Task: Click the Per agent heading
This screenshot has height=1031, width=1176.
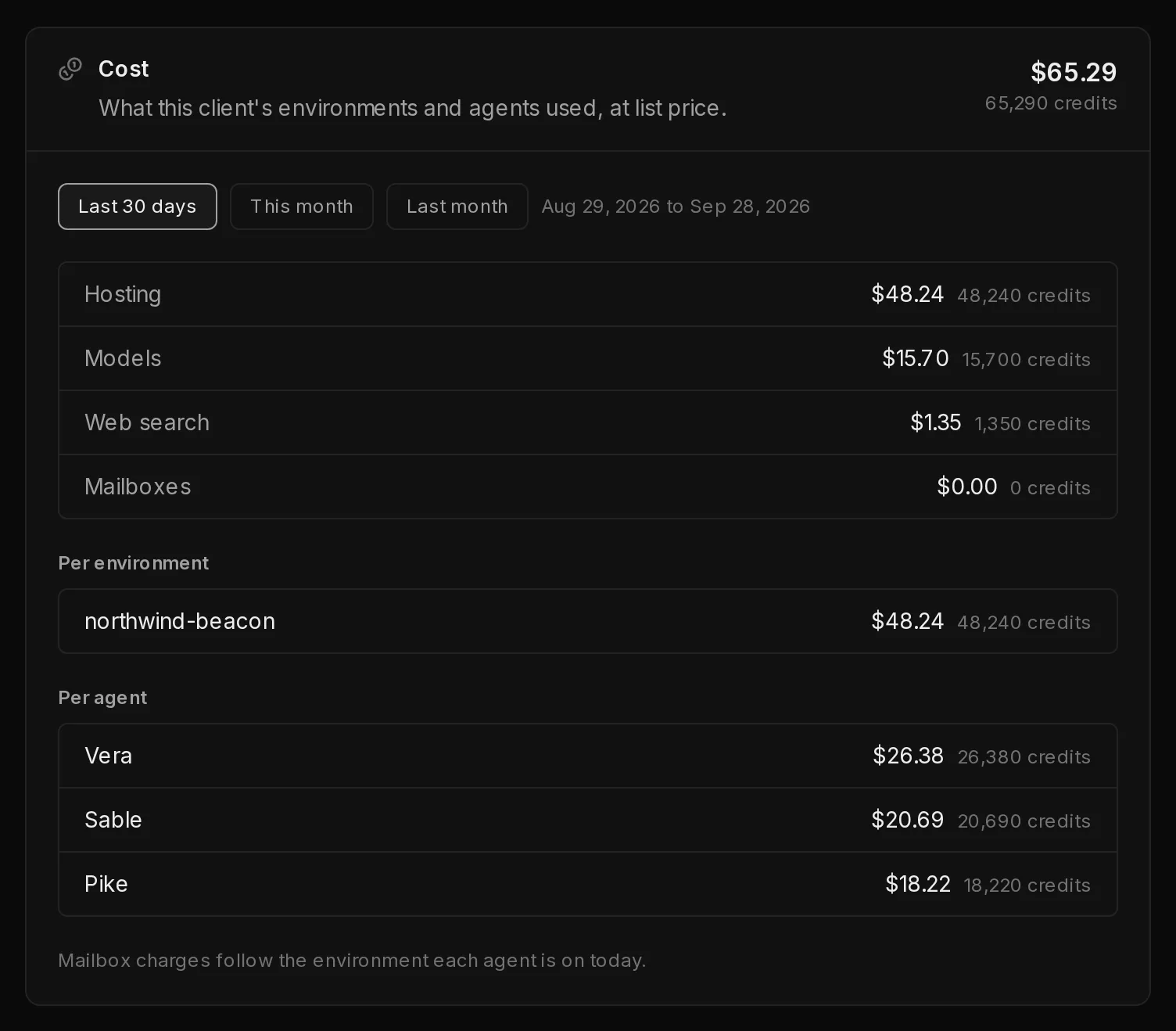Action: point(103,698)
